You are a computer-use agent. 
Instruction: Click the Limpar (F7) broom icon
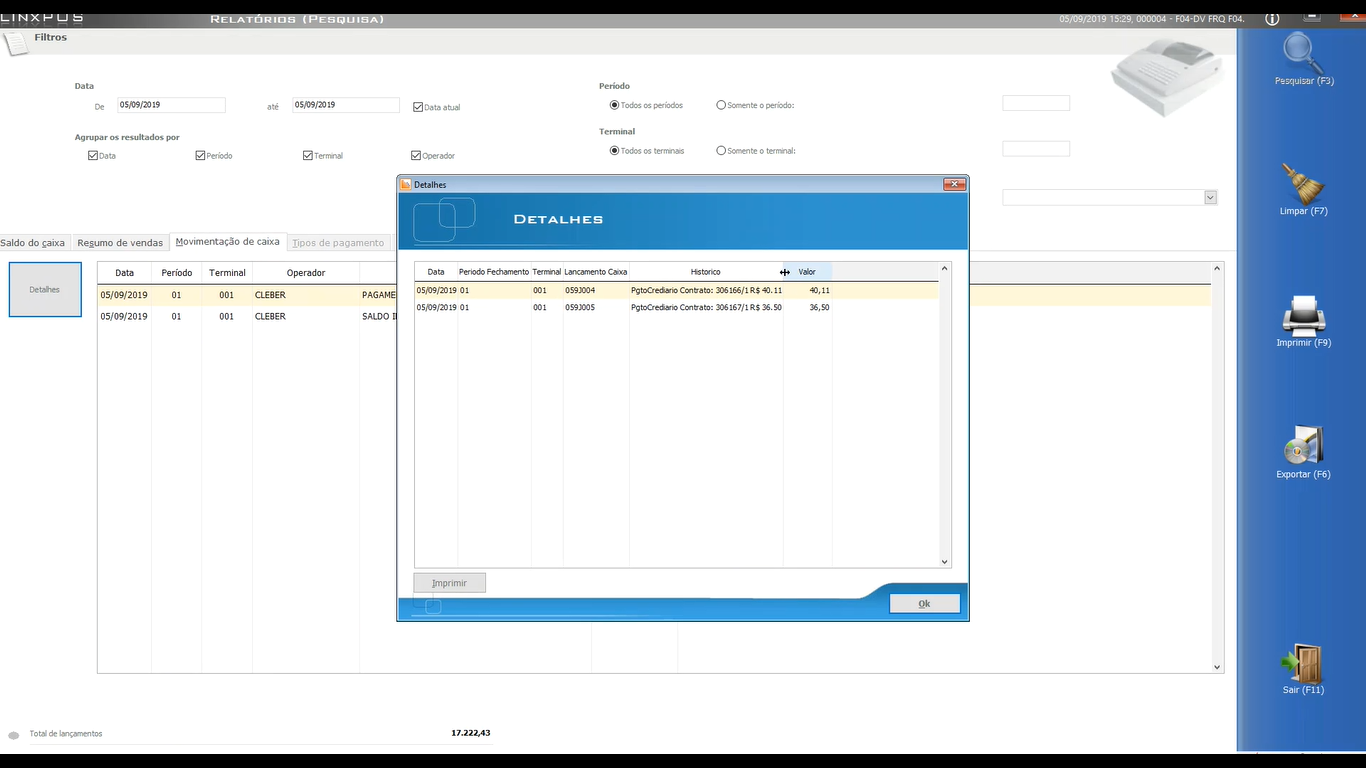click(x=1303, y=183)
